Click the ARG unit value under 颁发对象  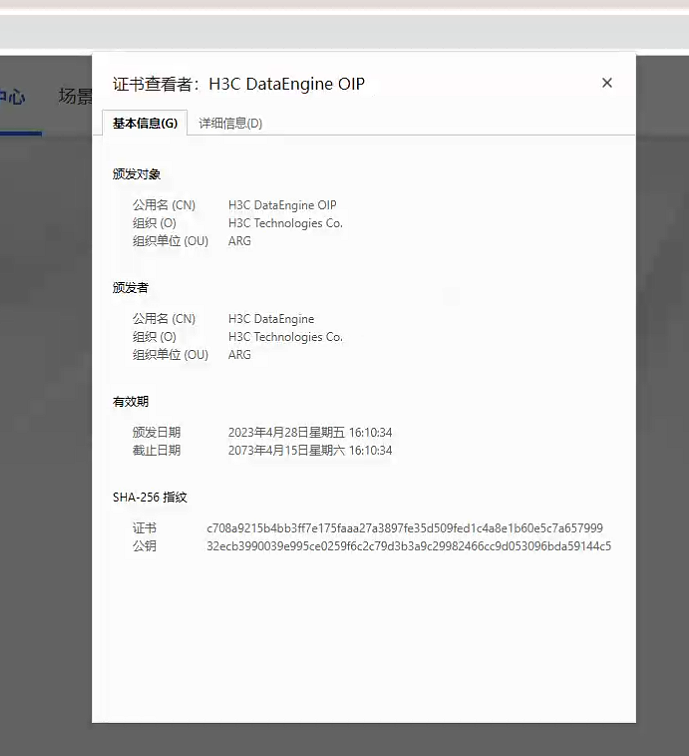point(240,241)
